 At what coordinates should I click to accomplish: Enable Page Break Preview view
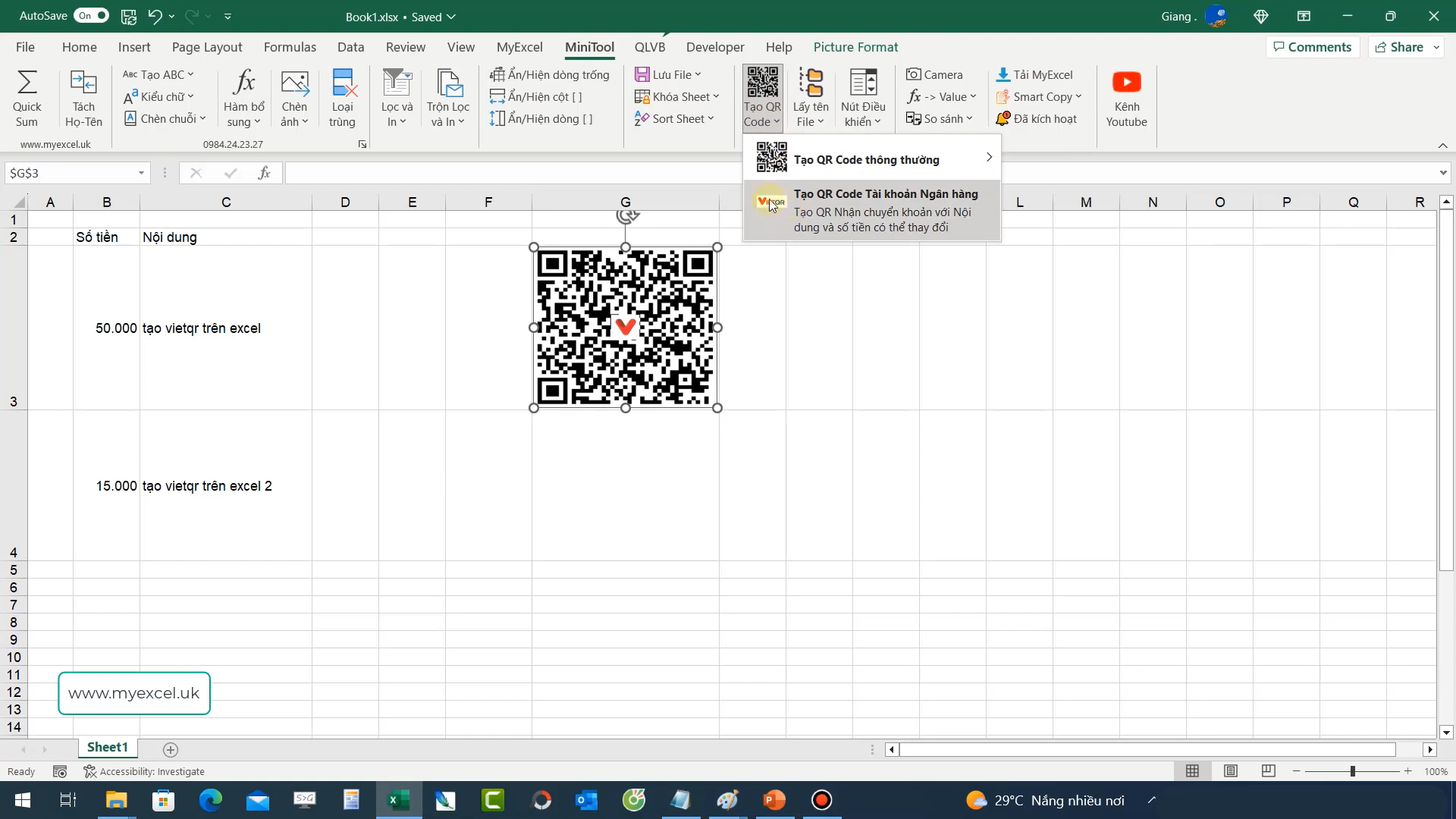[1268, 770]
